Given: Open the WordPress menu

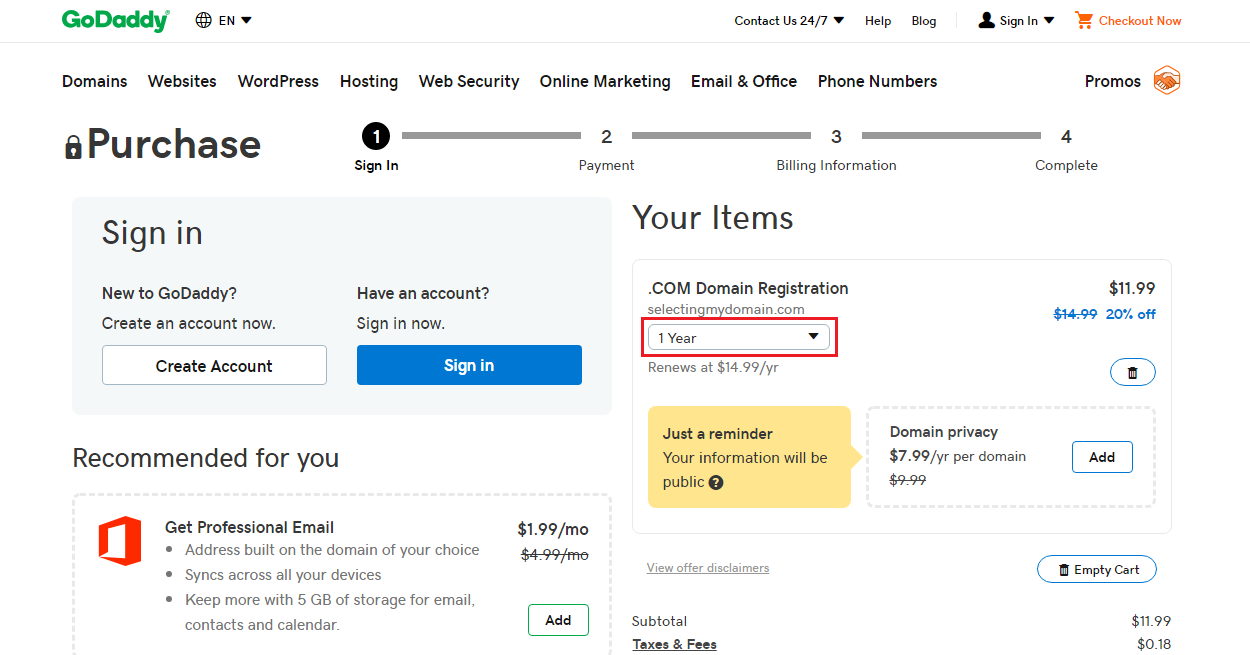Looking at the screenshot, I should tap(278, 81).
